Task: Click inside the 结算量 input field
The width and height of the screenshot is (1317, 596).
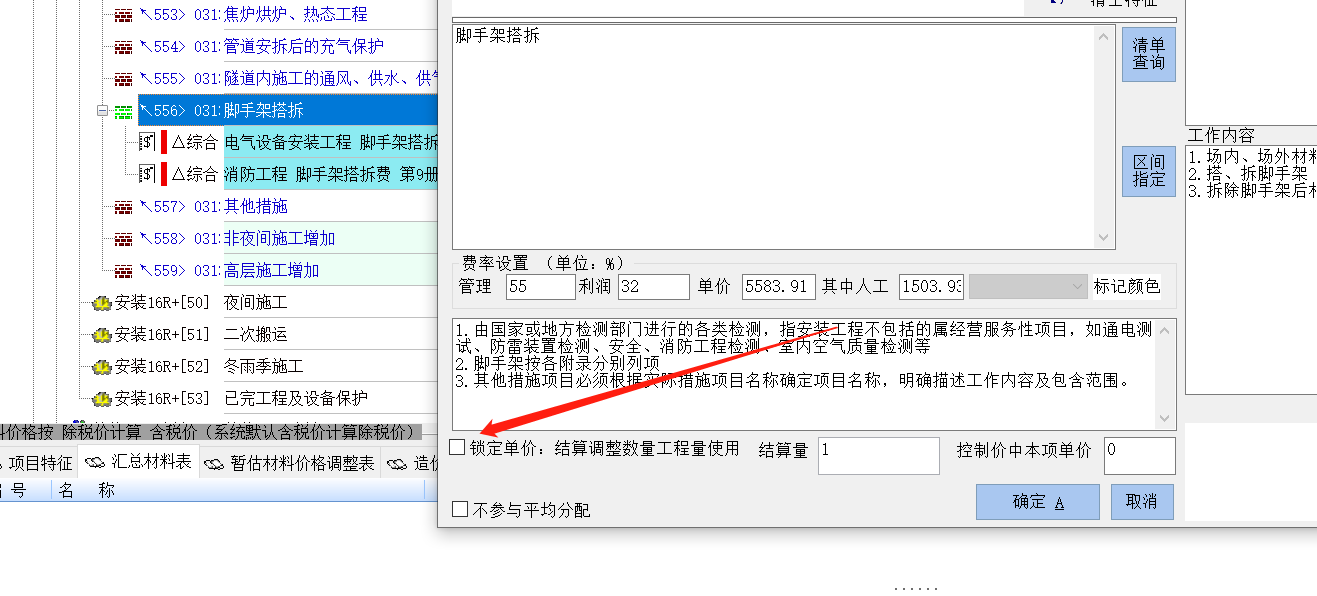Action: (878, 455)
